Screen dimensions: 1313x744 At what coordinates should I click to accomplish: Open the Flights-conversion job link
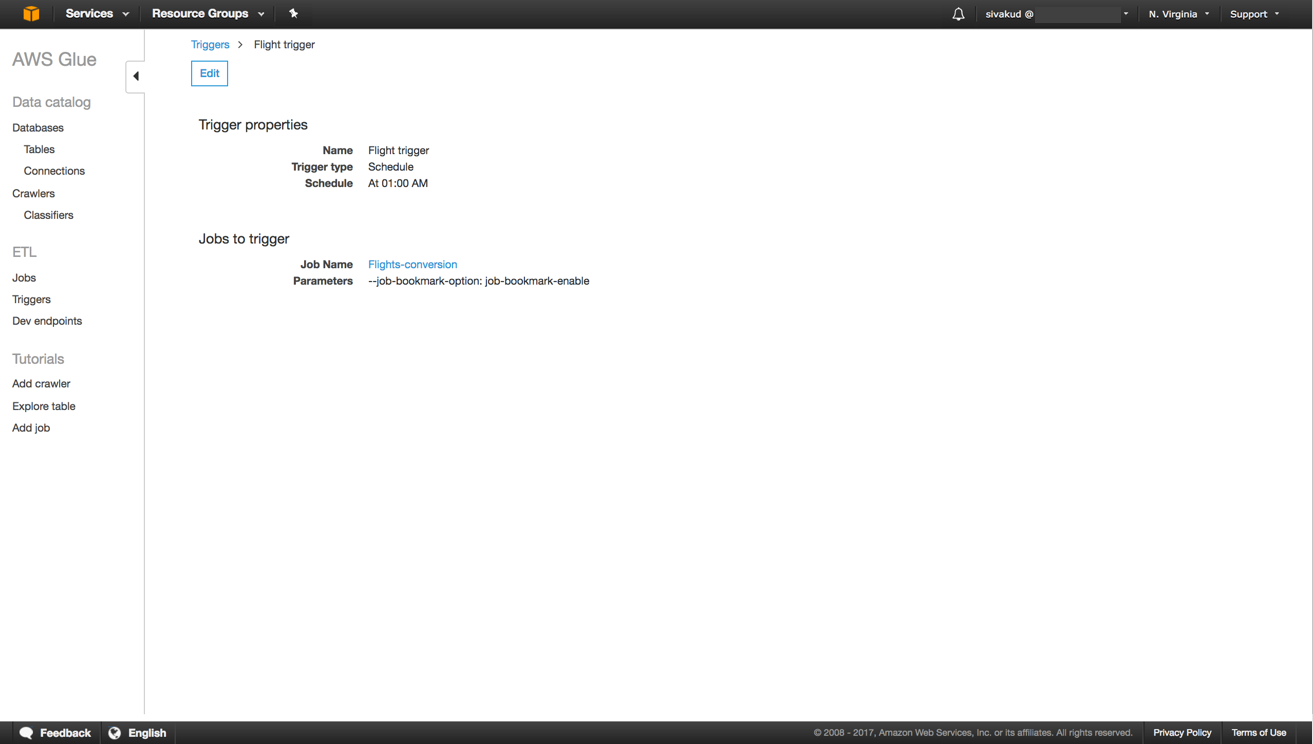pyautogui.click(x=412, y=265)
